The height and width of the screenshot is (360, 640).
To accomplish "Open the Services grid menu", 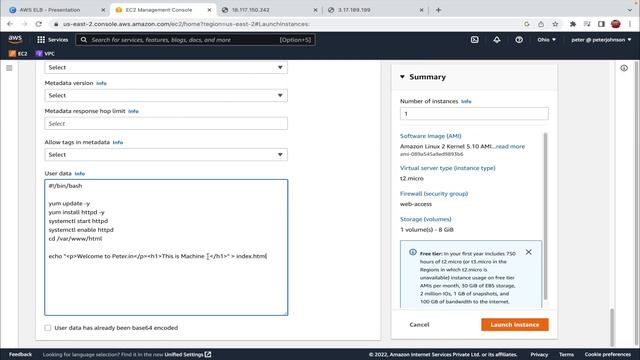I will point(53,40).
